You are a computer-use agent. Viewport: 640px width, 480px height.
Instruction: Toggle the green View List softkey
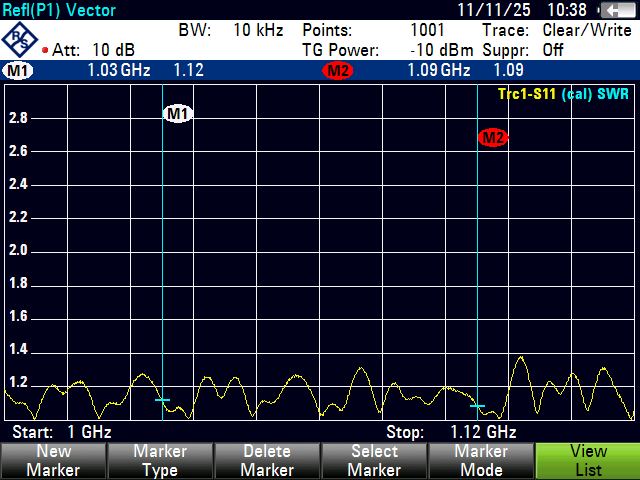[588, 461]
